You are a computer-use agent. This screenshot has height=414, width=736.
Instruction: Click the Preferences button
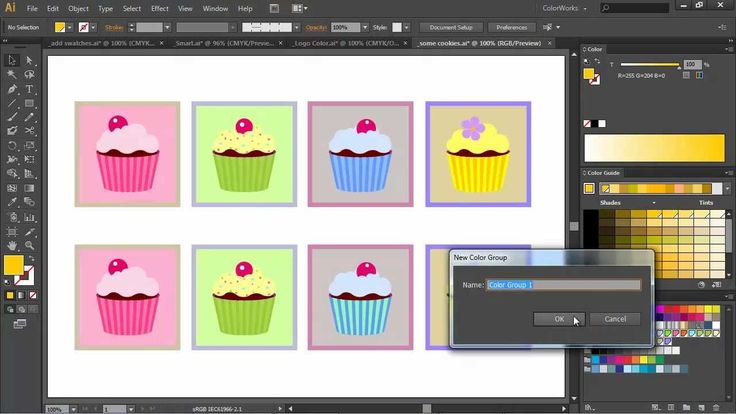pyautogui.click(x=511, y=28)
